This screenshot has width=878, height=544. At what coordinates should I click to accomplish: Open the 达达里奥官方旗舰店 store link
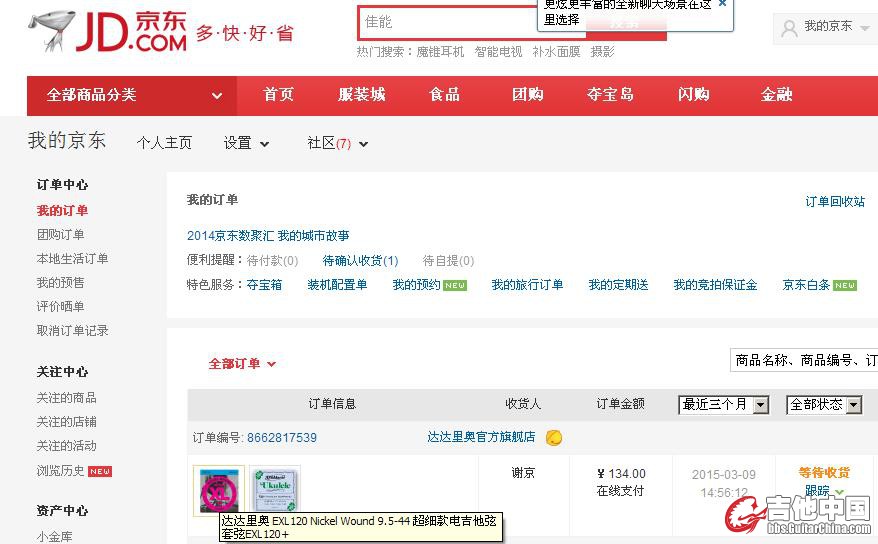(x=481, y=437)
